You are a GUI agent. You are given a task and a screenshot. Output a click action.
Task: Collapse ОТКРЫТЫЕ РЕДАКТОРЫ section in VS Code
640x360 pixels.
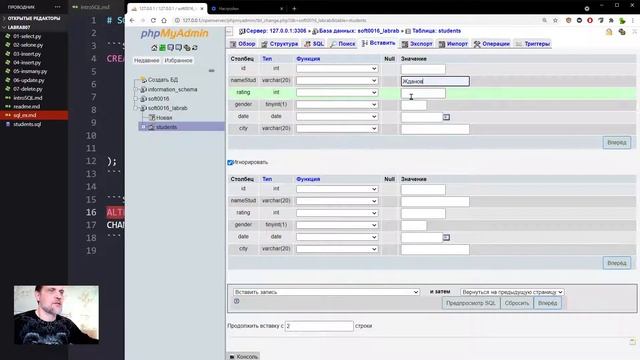(33, 18)
